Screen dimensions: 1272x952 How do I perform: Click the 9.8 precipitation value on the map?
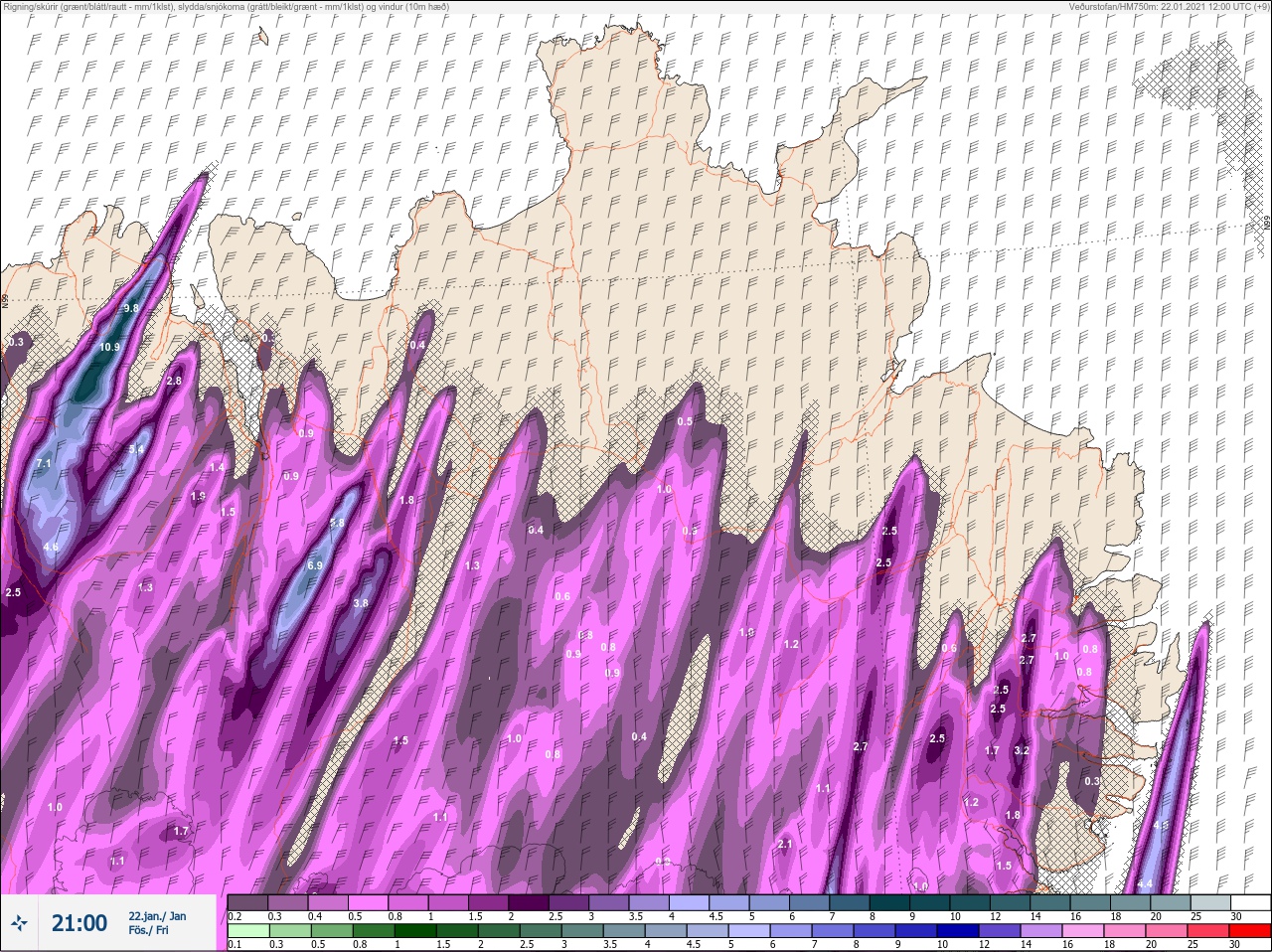click(131, 309)
